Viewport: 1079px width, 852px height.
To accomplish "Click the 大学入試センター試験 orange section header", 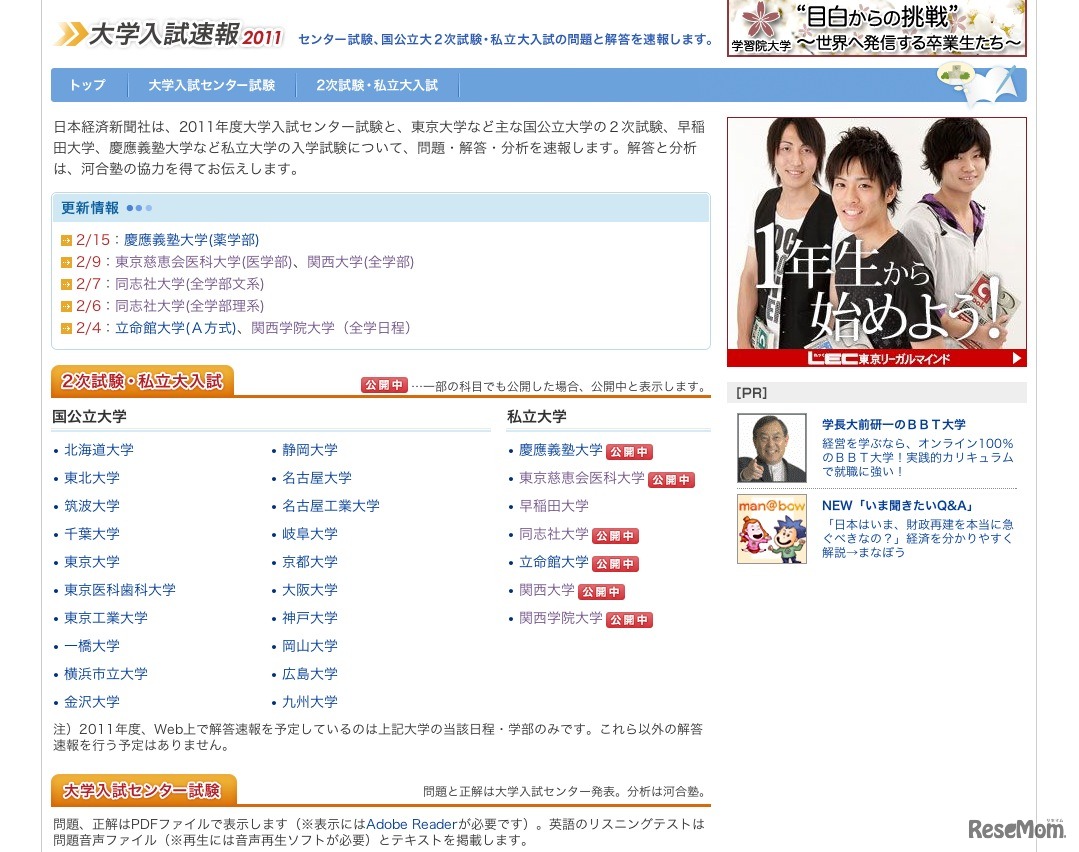I will tap(143, 791).
